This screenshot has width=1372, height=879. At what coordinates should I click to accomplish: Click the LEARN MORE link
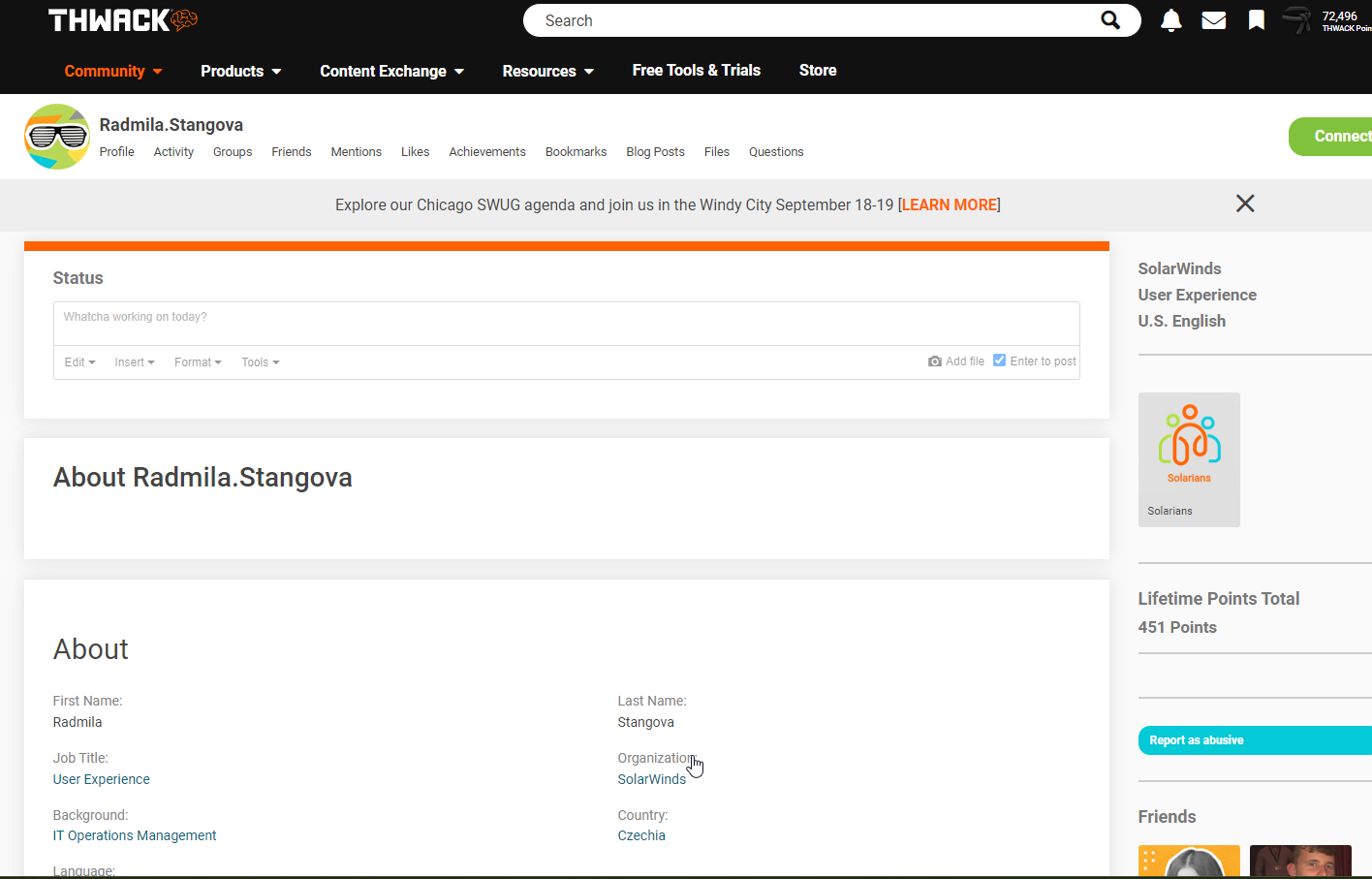(950, 204)
